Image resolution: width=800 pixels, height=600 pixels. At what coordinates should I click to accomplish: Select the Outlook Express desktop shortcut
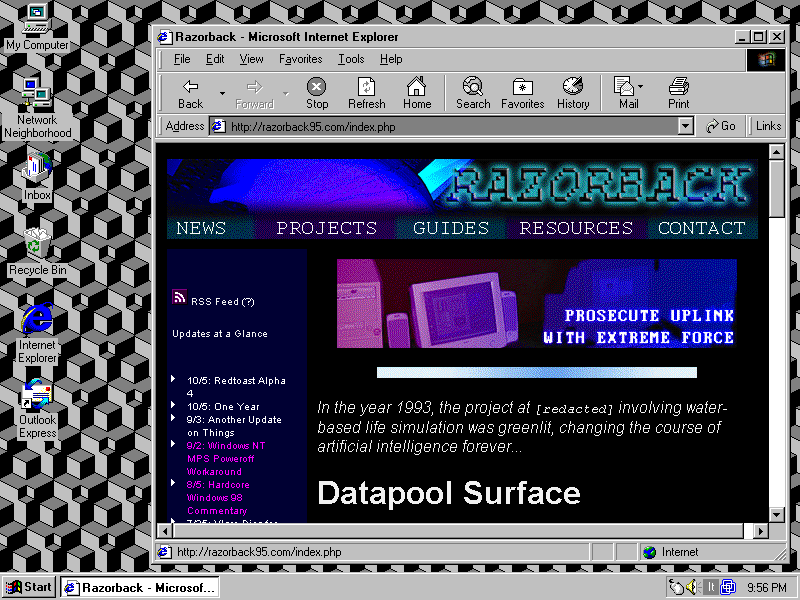pos(37,408)
